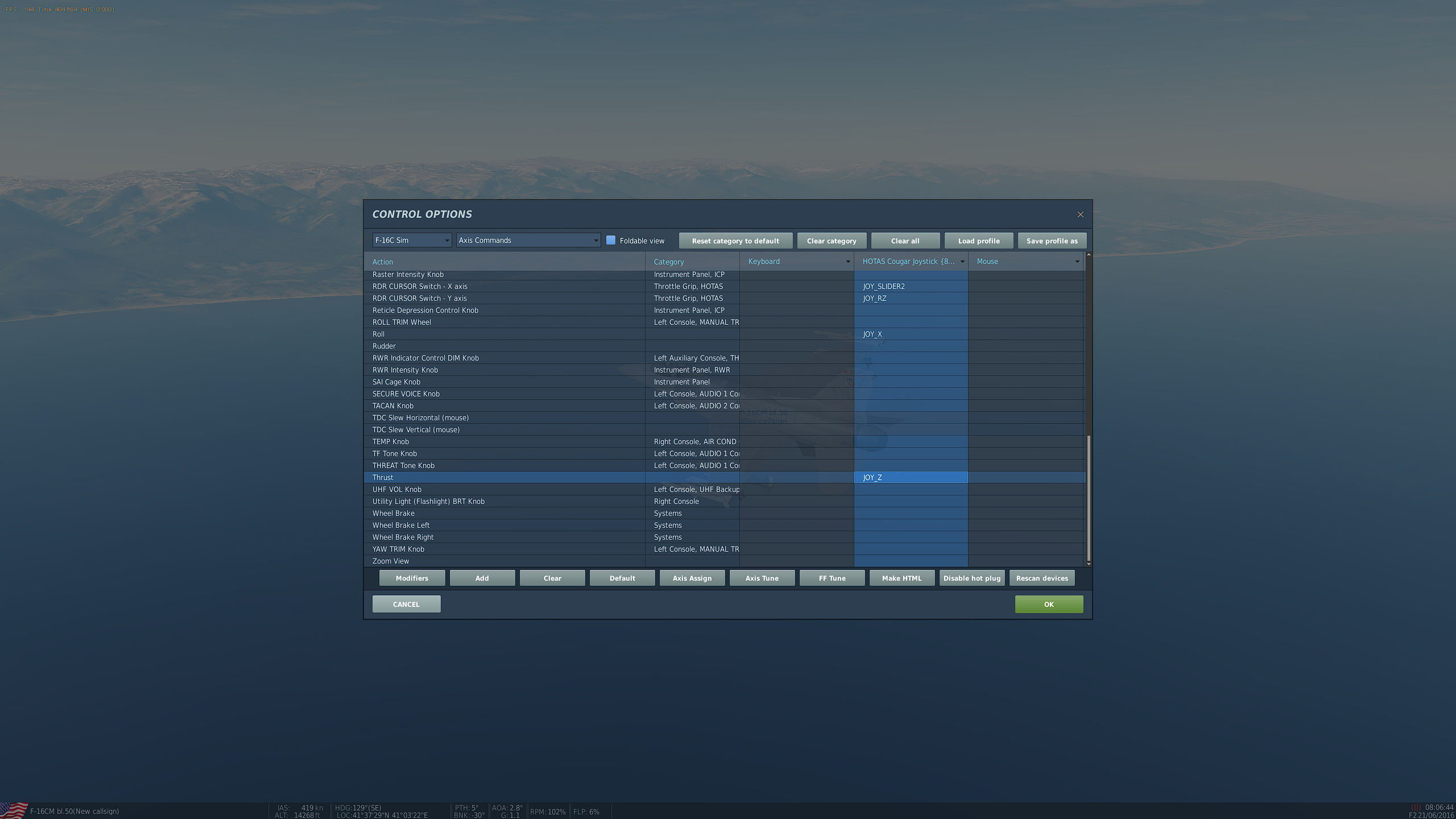Screen dimensions: 1456x819
Task: Select the TF Tone Knob row
Action: coord(724,453)
